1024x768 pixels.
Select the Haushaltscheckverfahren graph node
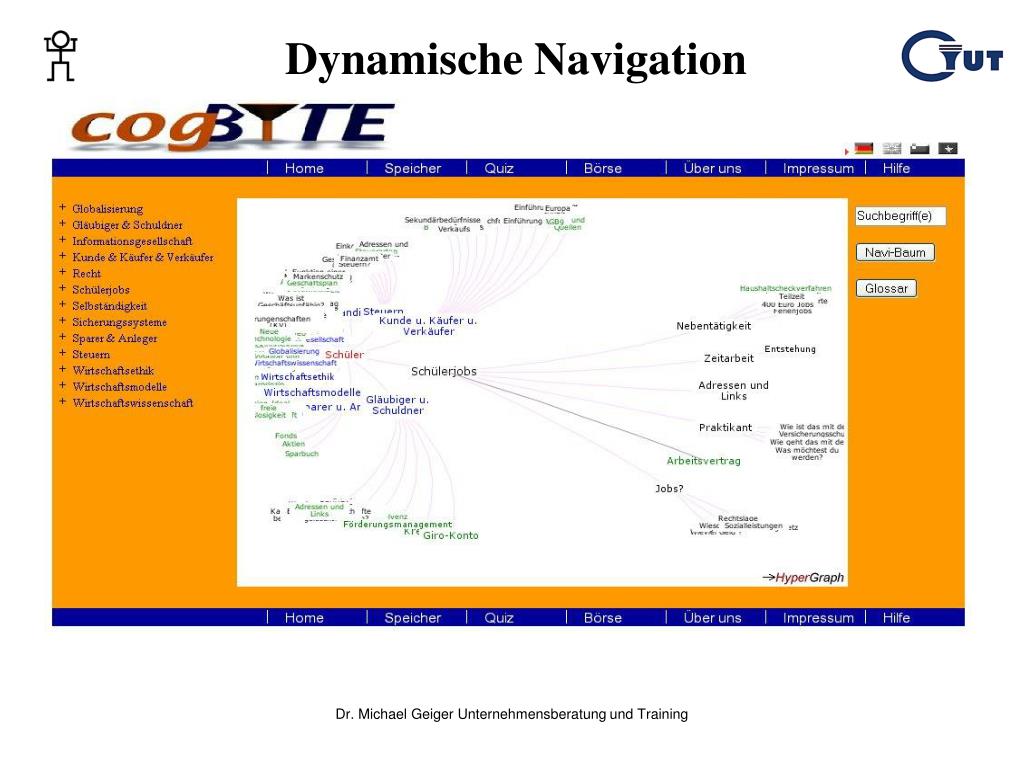pyautogui.click(x=786, y=288)
